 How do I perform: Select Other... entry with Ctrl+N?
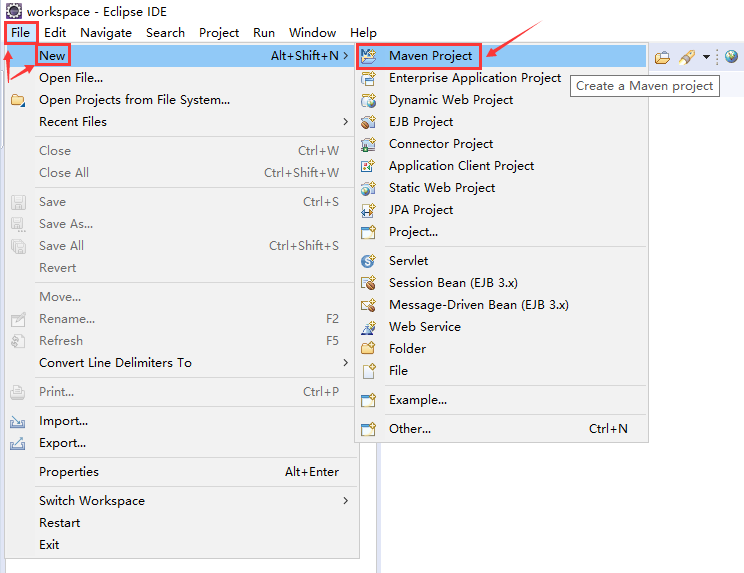[502, 429]
